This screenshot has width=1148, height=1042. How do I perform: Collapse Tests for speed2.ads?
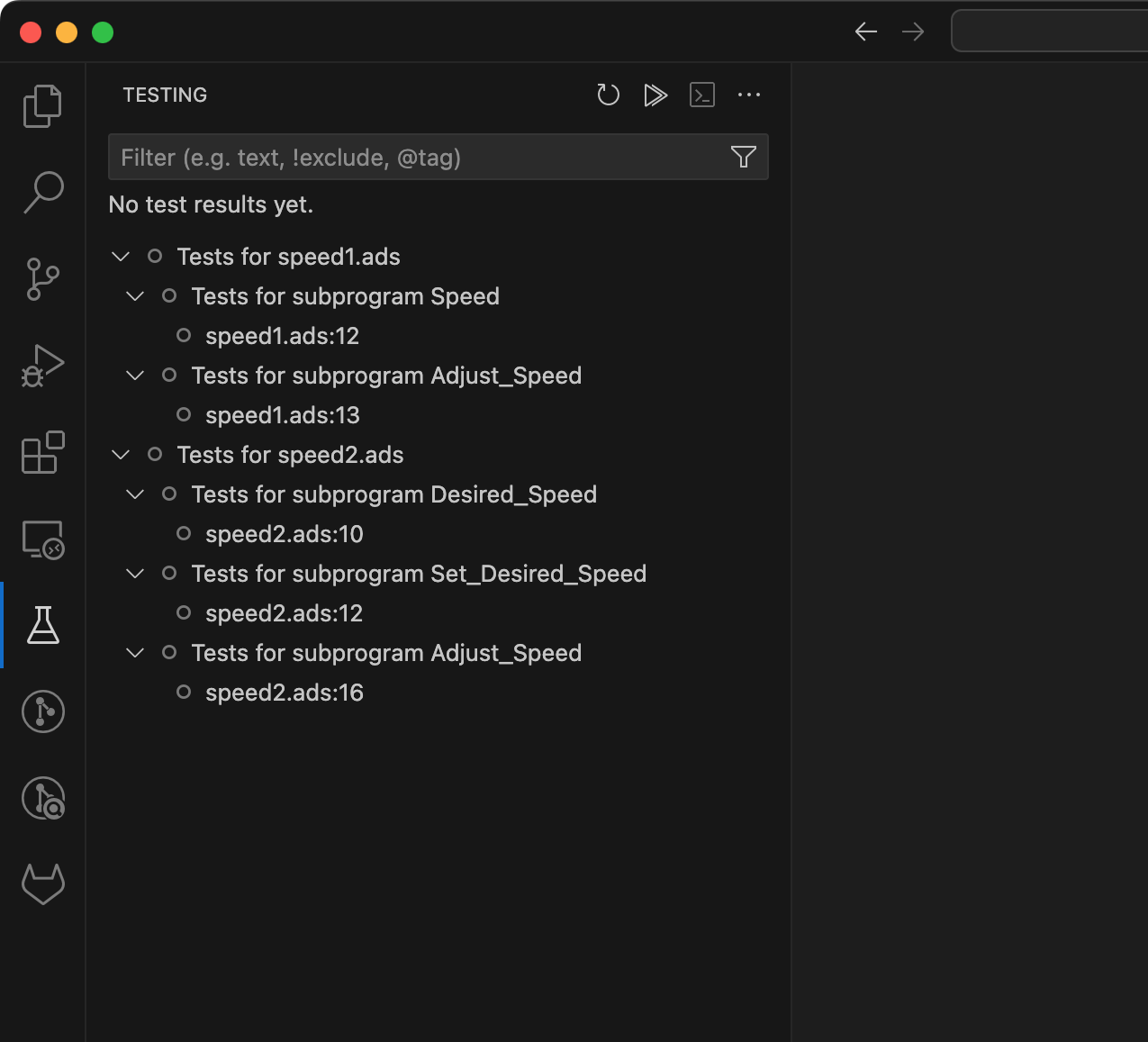[x=121, y=455]
